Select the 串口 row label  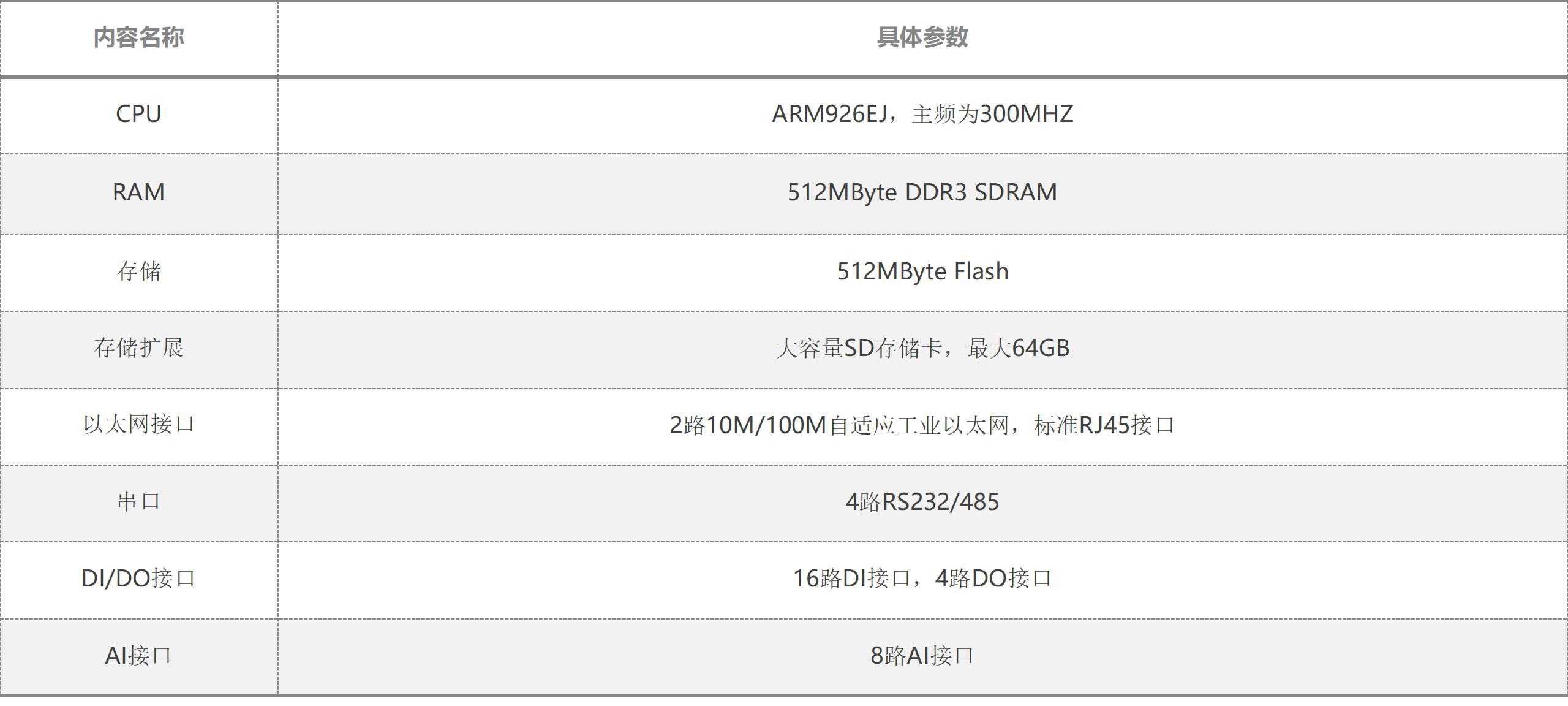tap(138, 502)
